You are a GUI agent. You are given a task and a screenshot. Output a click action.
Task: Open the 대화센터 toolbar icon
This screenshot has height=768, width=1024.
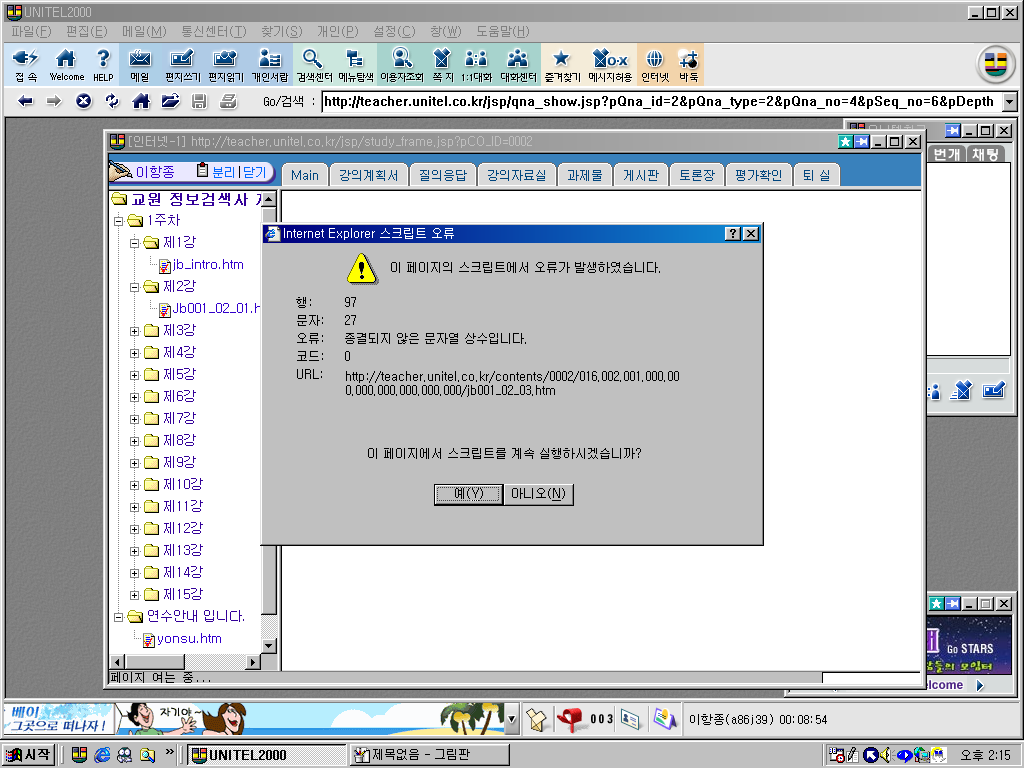pos(518,65)
